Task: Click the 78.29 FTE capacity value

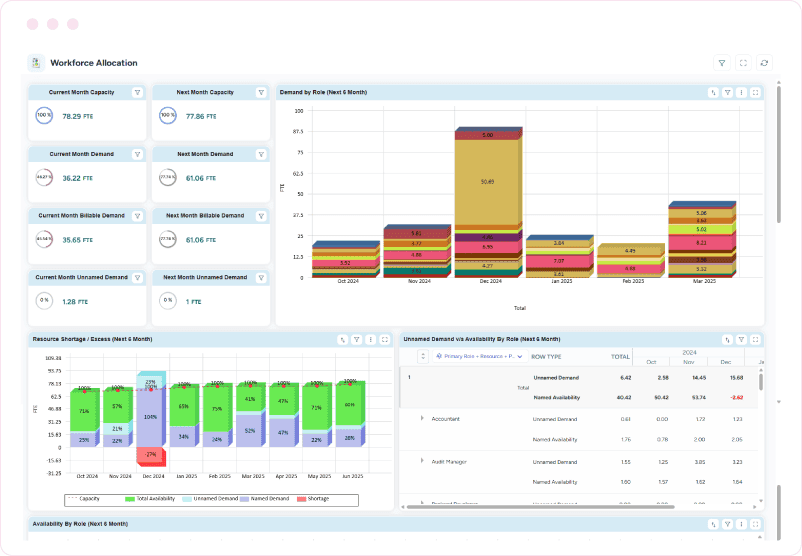Action: (x=78, y=117)
